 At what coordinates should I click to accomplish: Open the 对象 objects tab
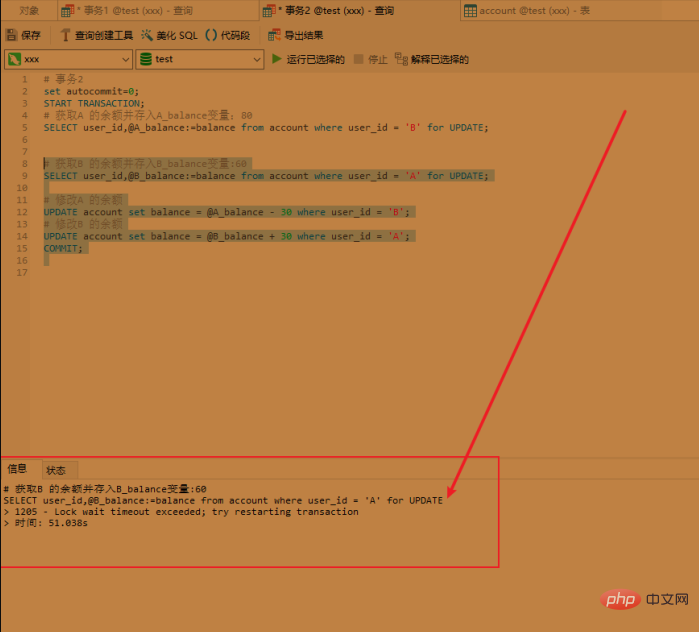[x=29, y=11]
